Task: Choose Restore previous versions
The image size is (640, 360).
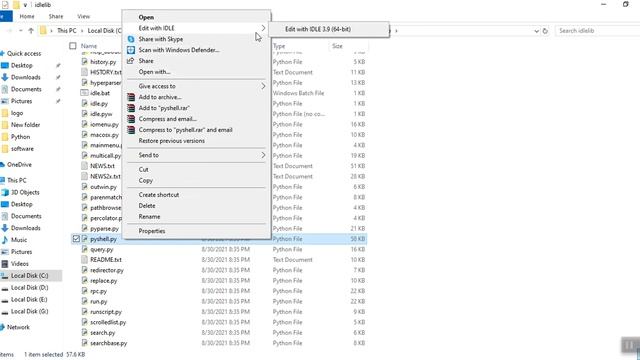Action: click(171, 141)
